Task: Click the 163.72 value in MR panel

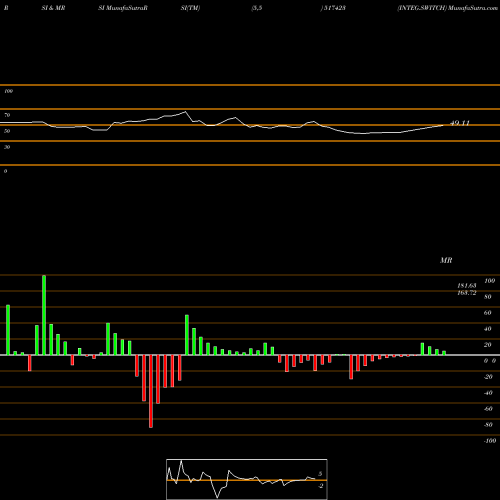Action: pyautogui.click(x=467, y=293)
